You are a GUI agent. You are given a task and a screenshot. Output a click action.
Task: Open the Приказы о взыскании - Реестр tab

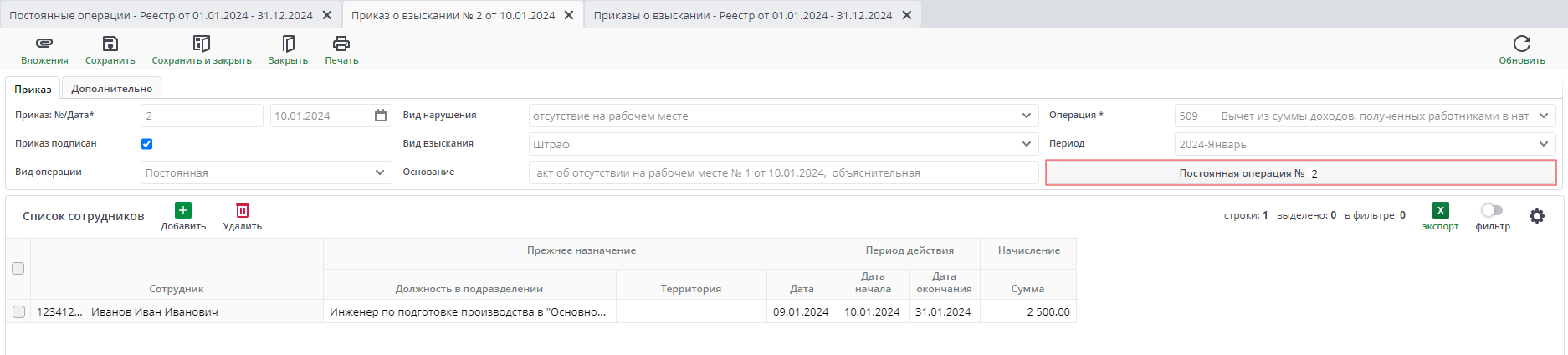tap(742, 15)
